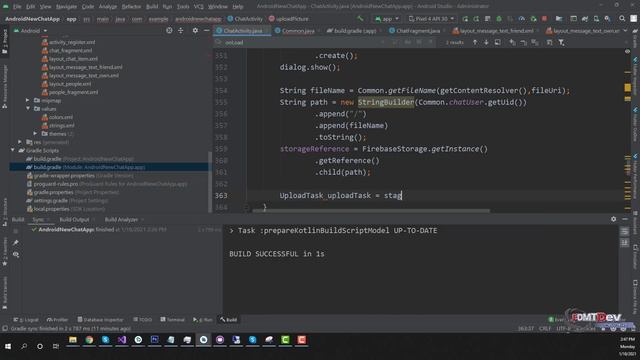
Task: Switch to the Common.java tab
Action: coord(298,31)
